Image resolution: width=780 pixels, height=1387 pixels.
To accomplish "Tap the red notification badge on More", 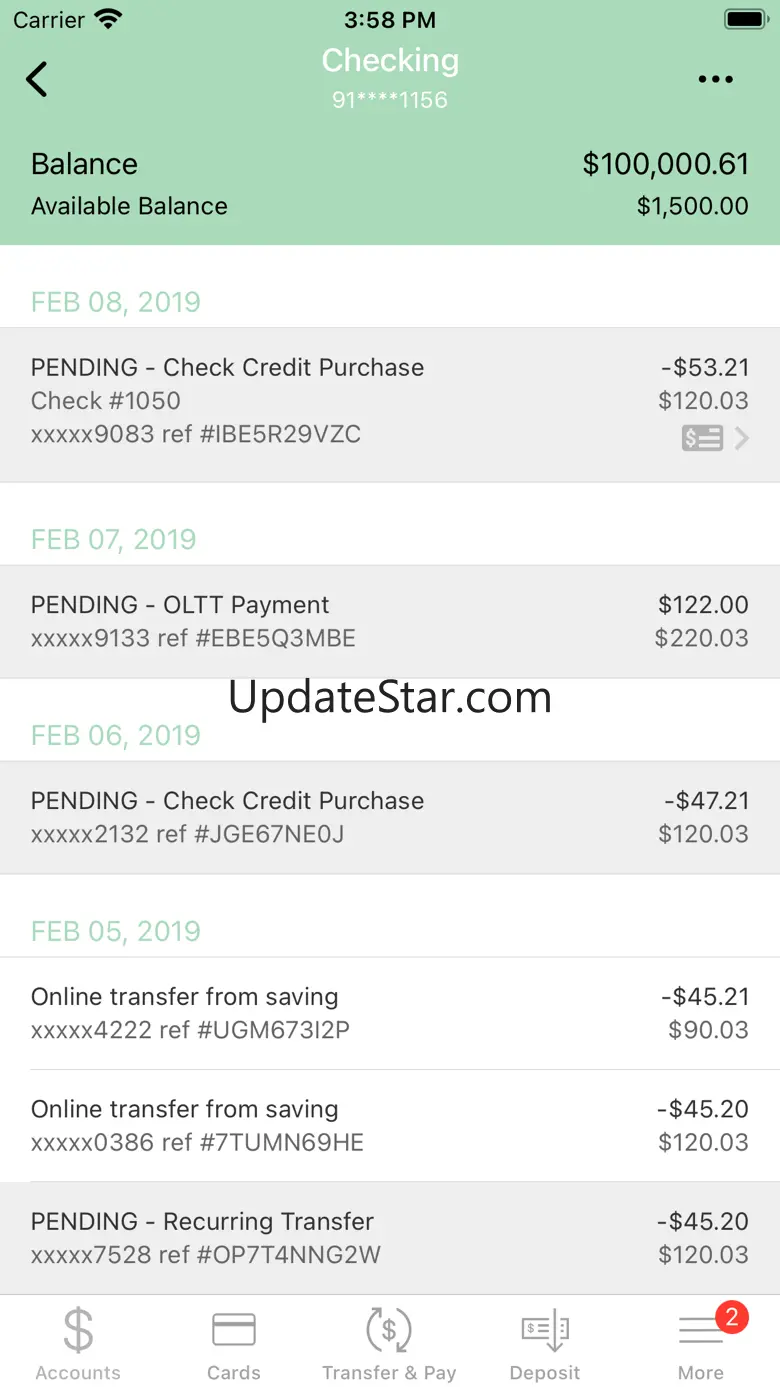I will (x=731, y=1316).
